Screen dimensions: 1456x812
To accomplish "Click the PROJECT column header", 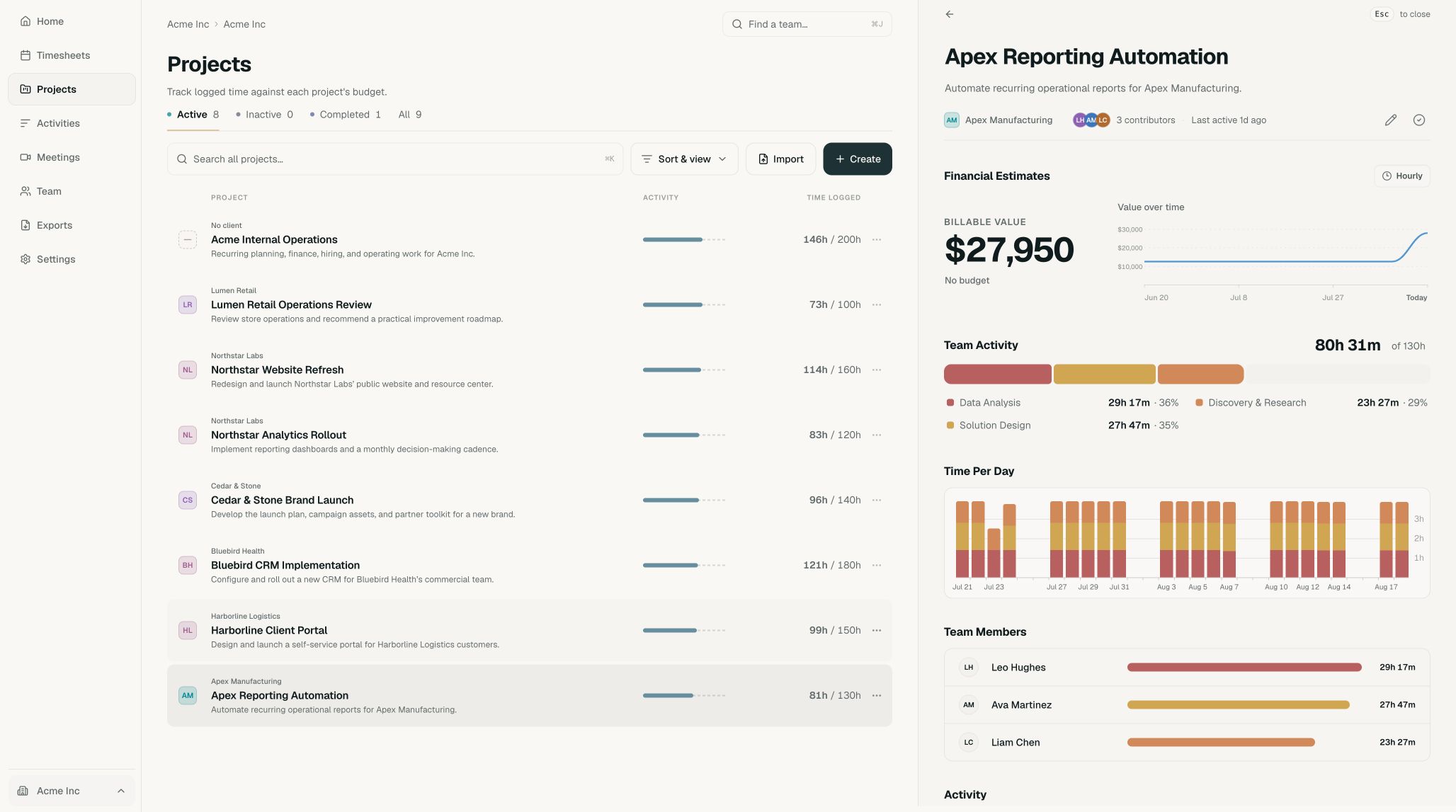I will pyautogui.click(x=229, y=198).
